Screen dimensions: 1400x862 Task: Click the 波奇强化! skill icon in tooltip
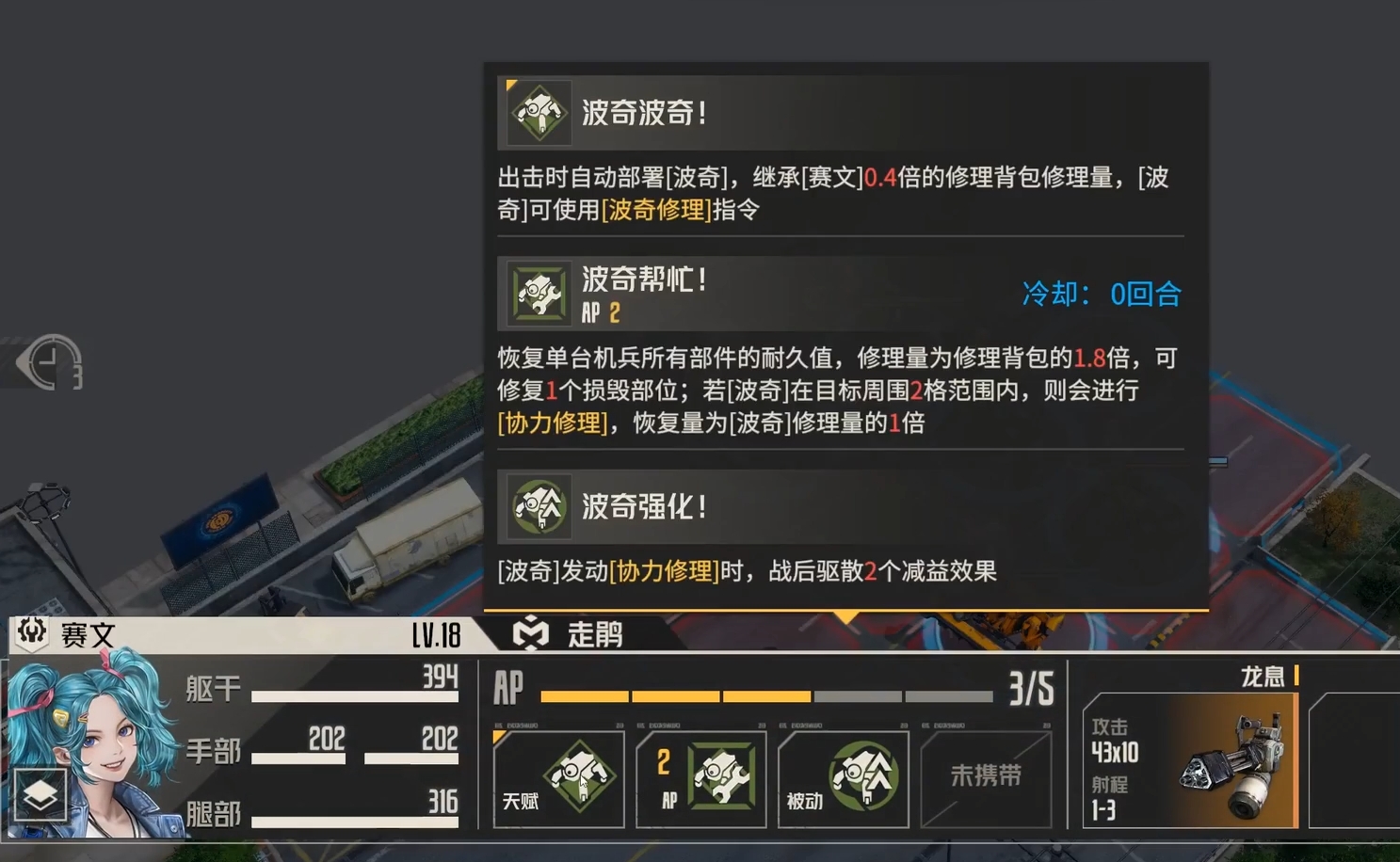pos(539,506)
